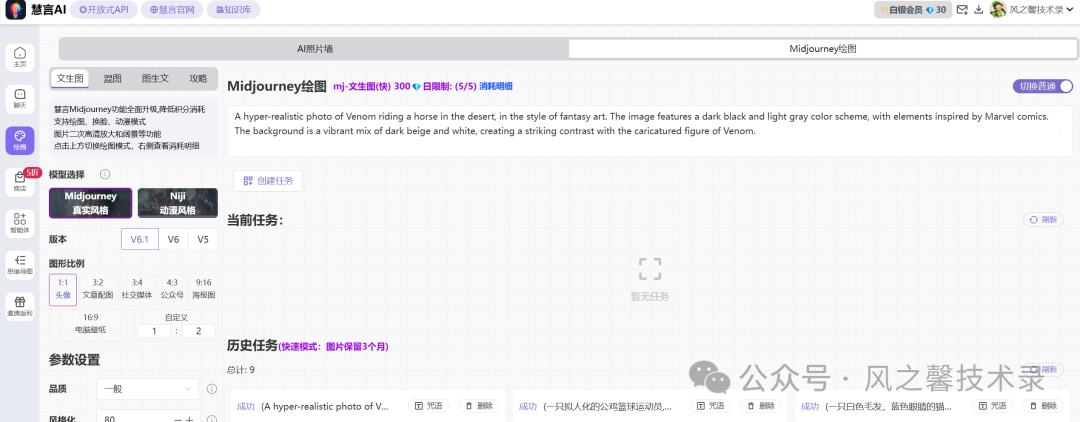The image size is (1080, 422).
Task: Select the 混图 tab
Action: [112, 78]
